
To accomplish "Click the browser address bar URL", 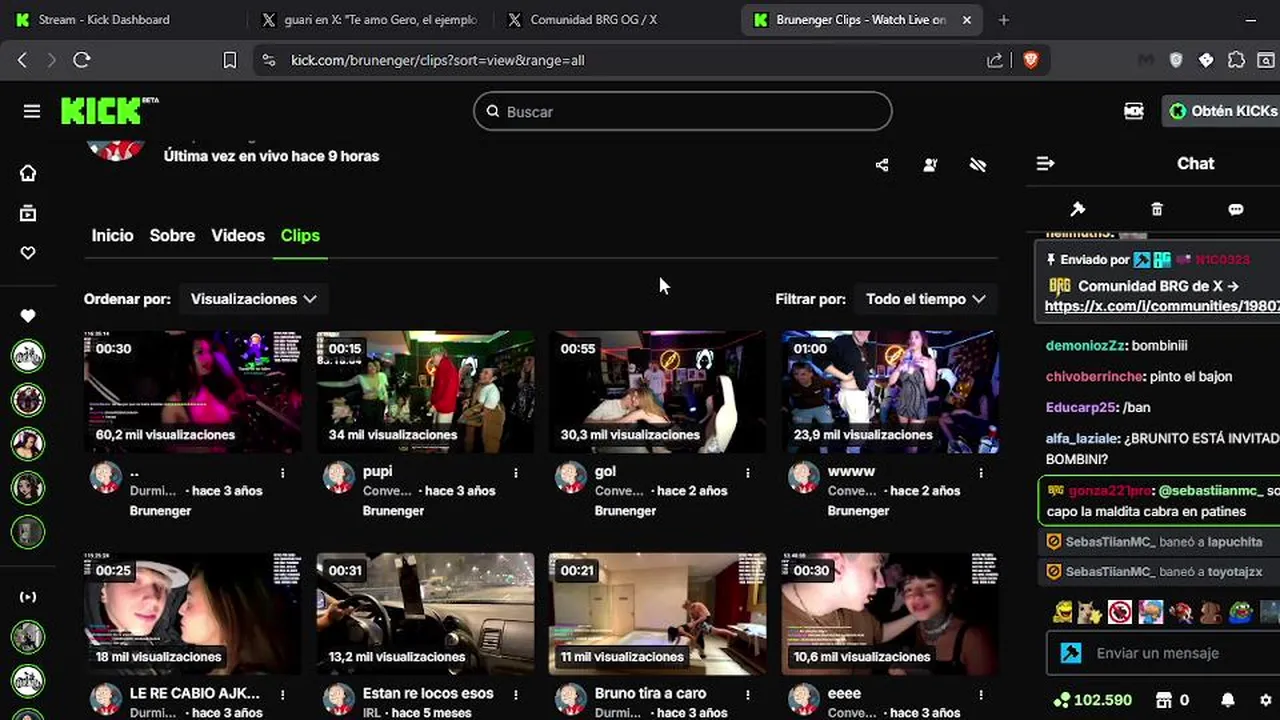I will pyautogui.click(x=437, y=60).
